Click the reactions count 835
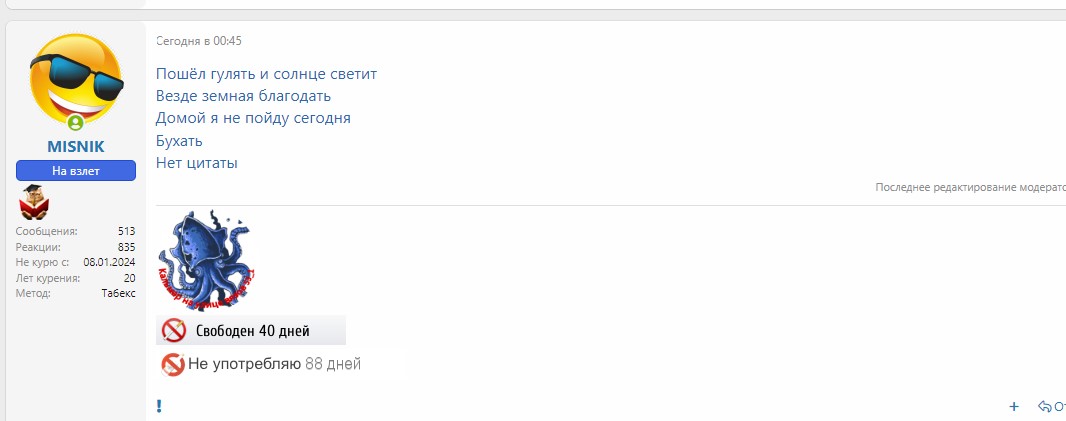The height and width of the screenshot is (421, 1066). pyautogui.click(x=126, y=247)
